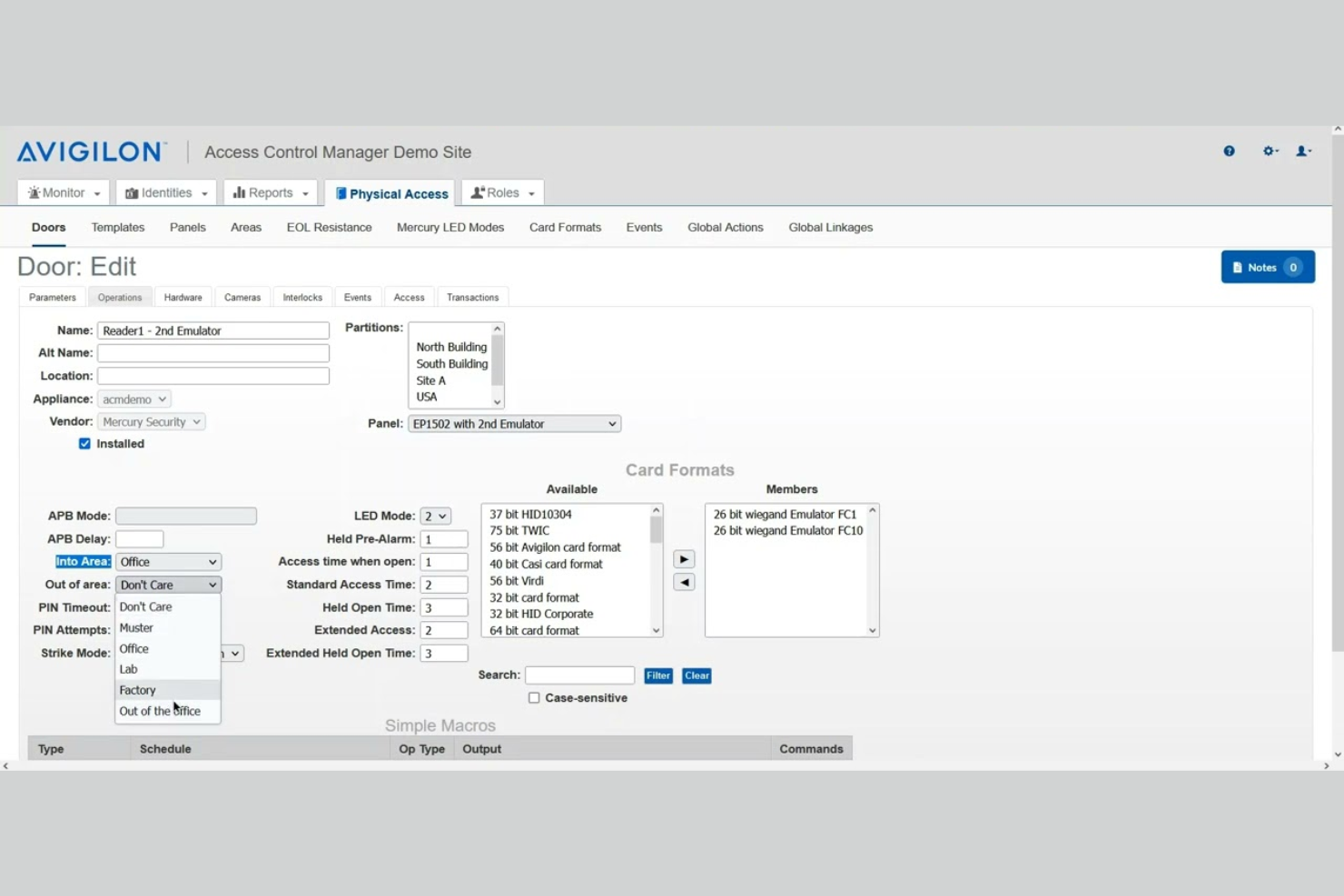Open the Vendor dropdown
This screenshot has width=1344, height=896.
(152, 422)
